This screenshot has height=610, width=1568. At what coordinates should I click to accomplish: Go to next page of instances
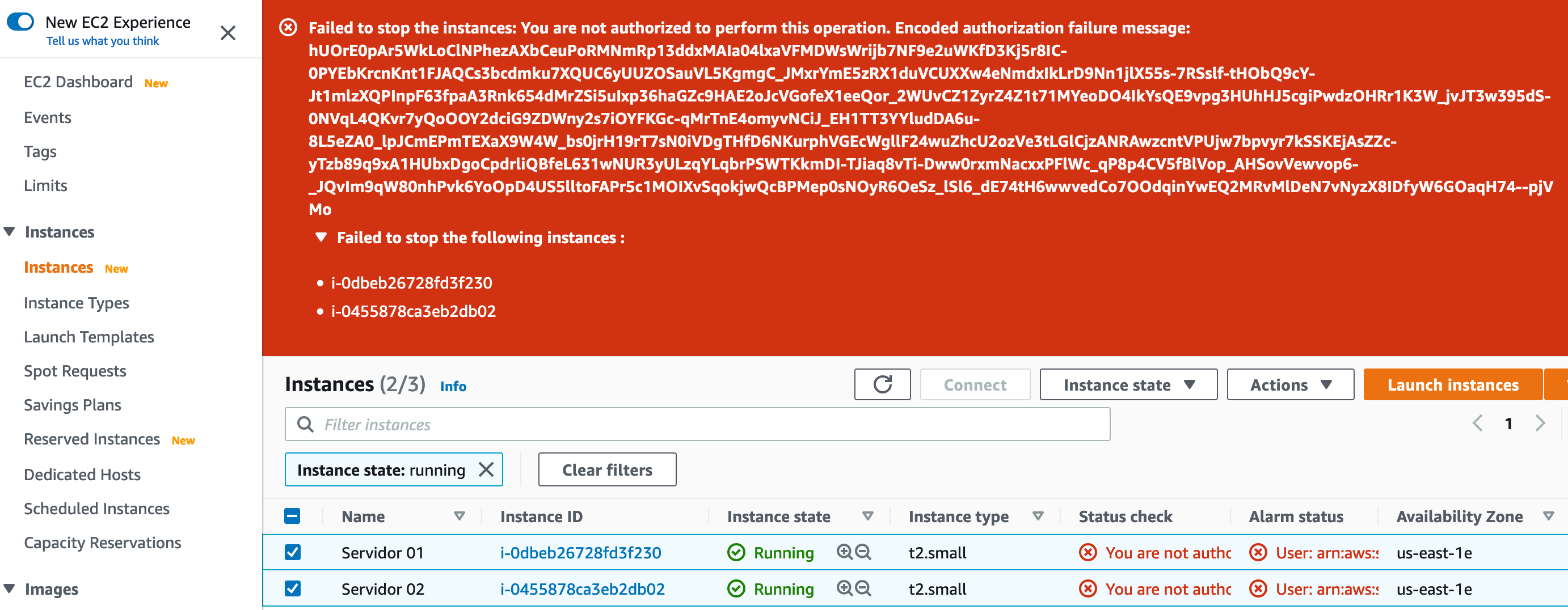1540,423
